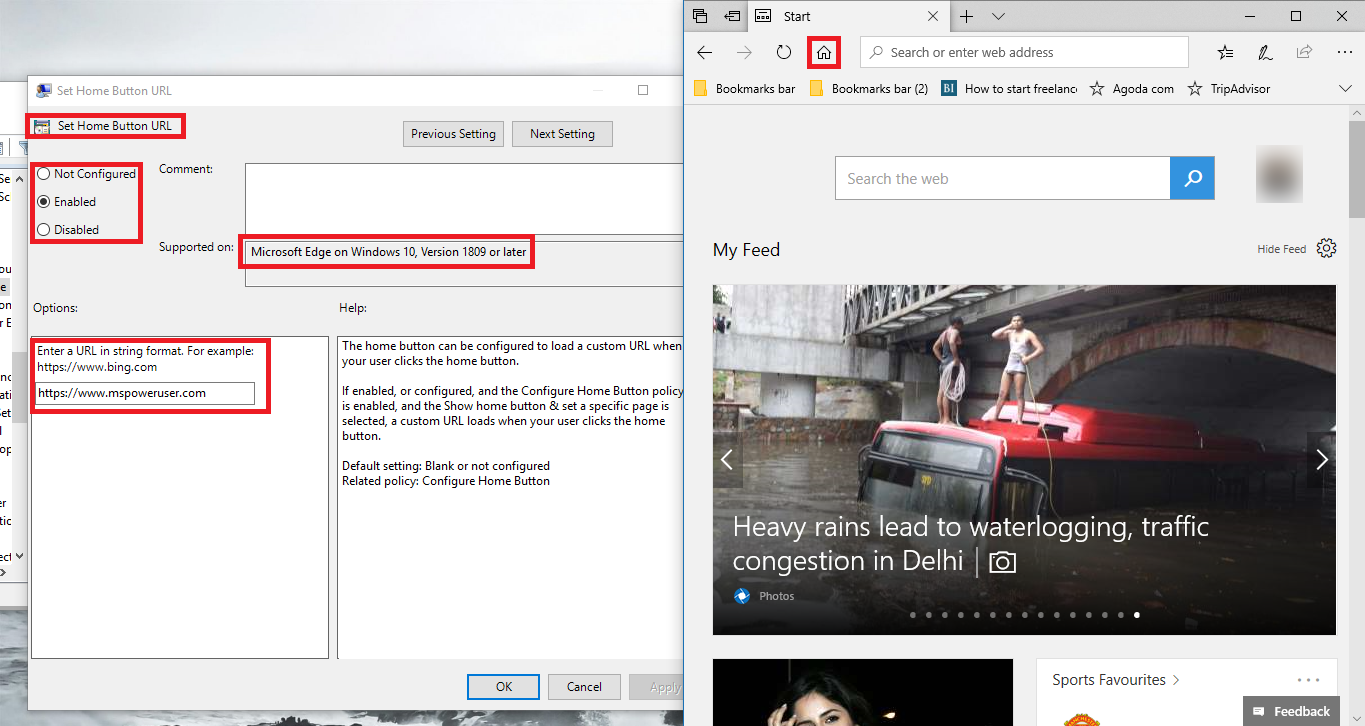Click the Start tab
This screenshot has height=726, width=1365.
tap(847, 16)
